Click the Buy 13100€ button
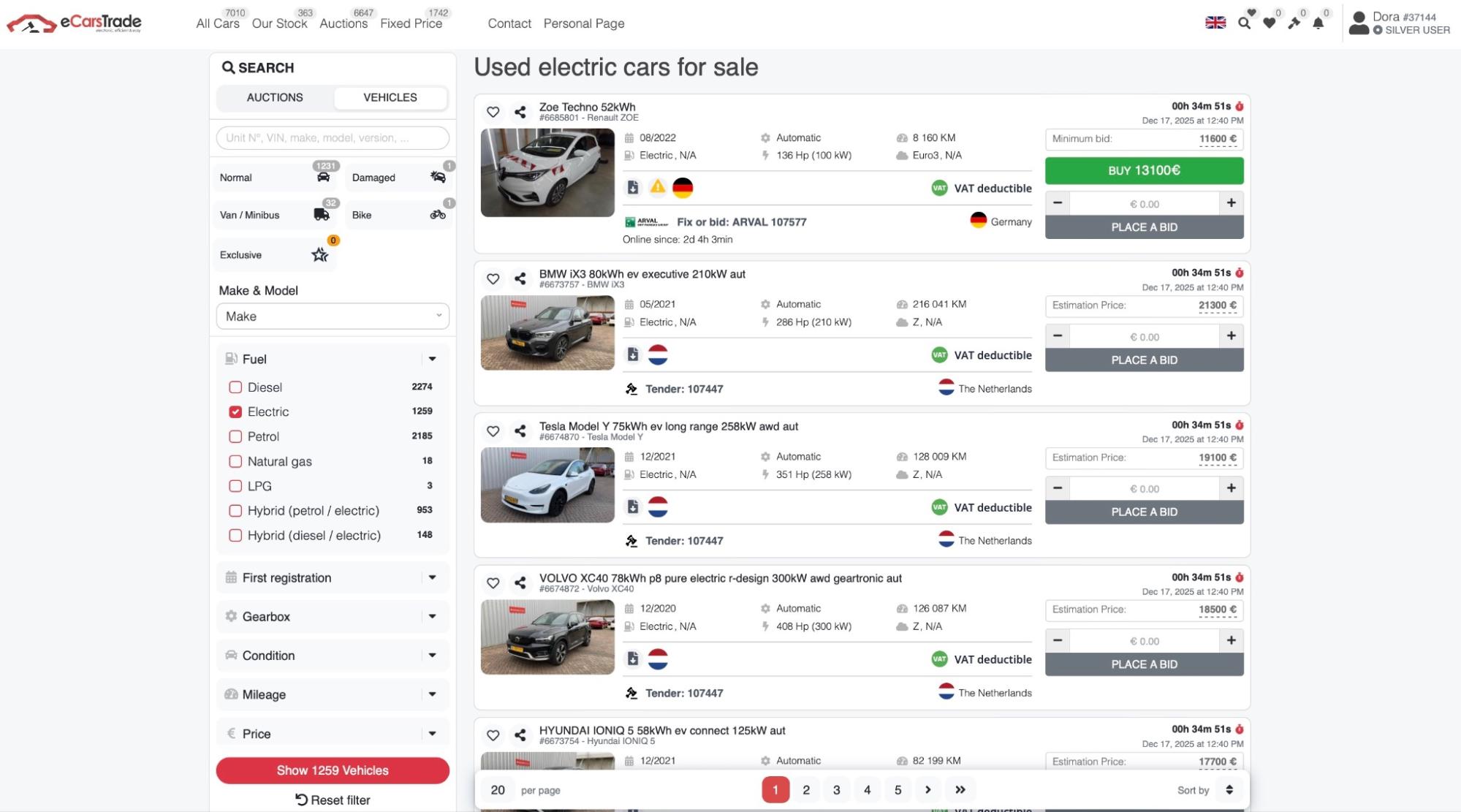 pos(1144,170)
